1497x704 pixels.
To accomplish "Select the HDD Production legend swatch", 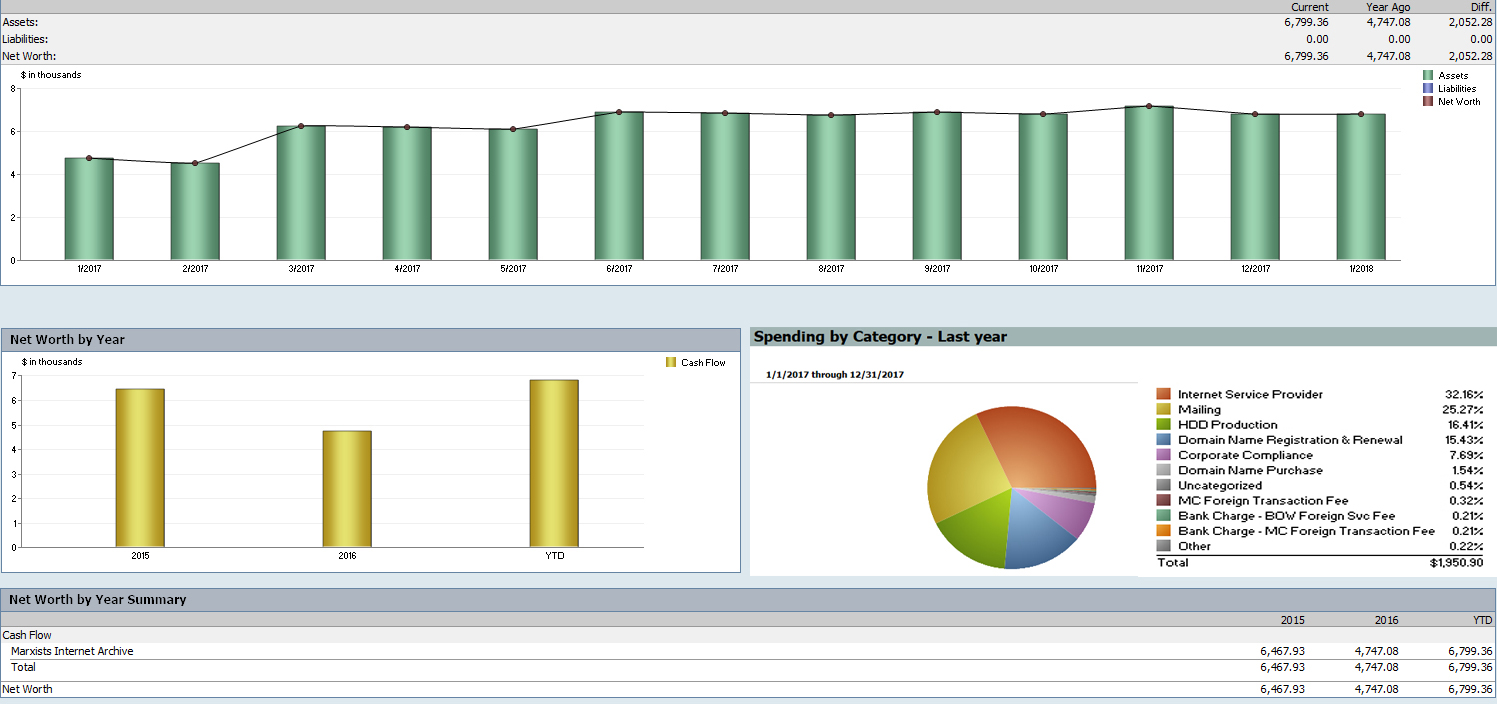I will point(1163,425).
